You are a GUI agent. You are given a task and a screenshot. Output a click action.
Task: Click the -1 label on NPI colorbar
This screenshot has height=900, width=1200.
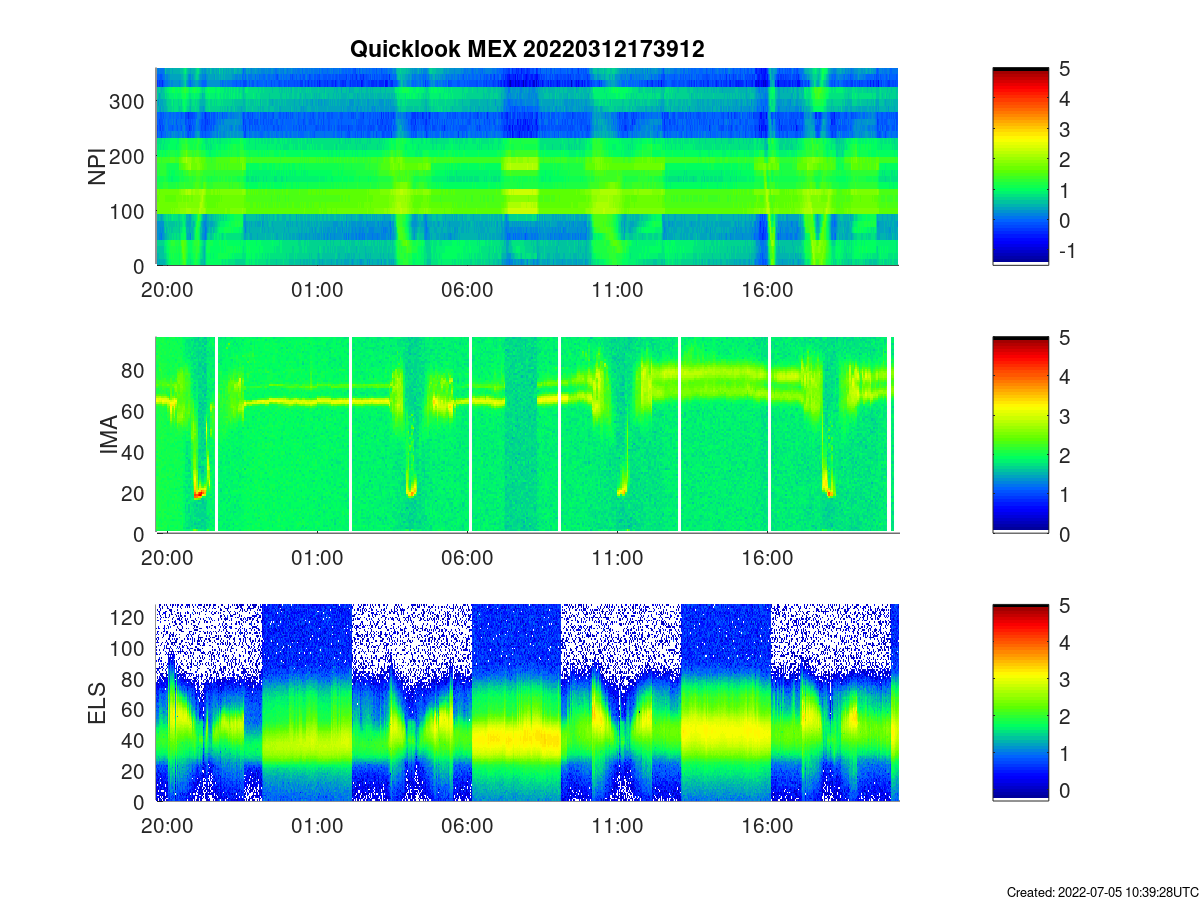coord(1066,250)
